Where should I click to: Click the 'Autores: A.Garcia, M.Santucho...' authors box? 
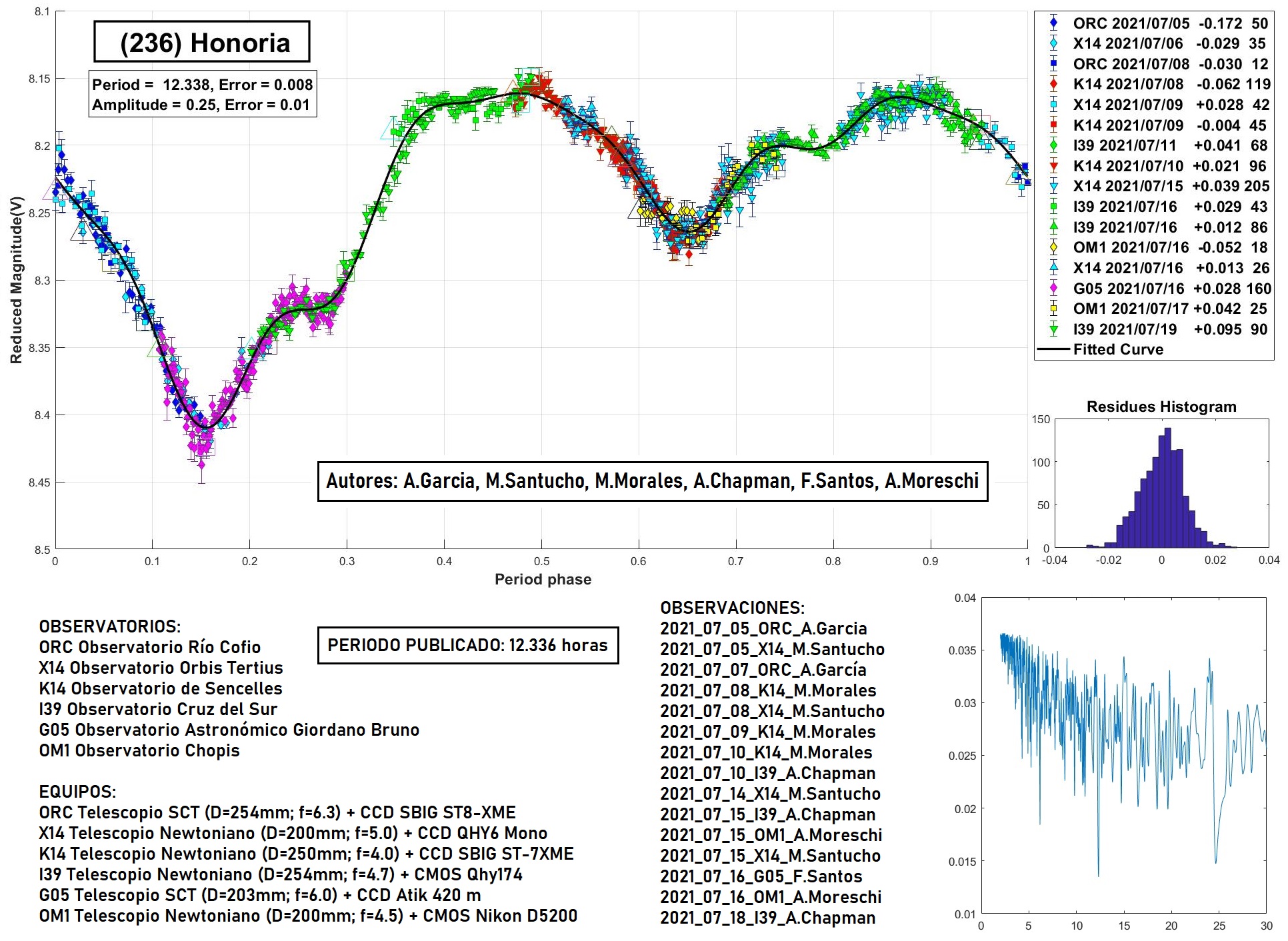pyautogui.click(x=653, y=481)
